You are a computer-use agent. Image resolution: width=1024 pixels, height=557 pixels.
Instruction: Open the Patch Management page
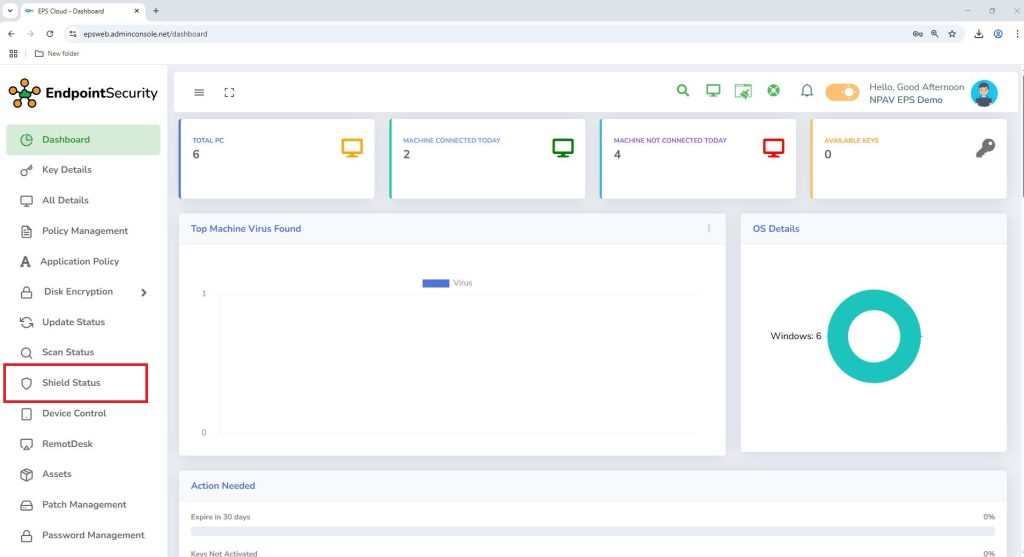coord(84,505)
